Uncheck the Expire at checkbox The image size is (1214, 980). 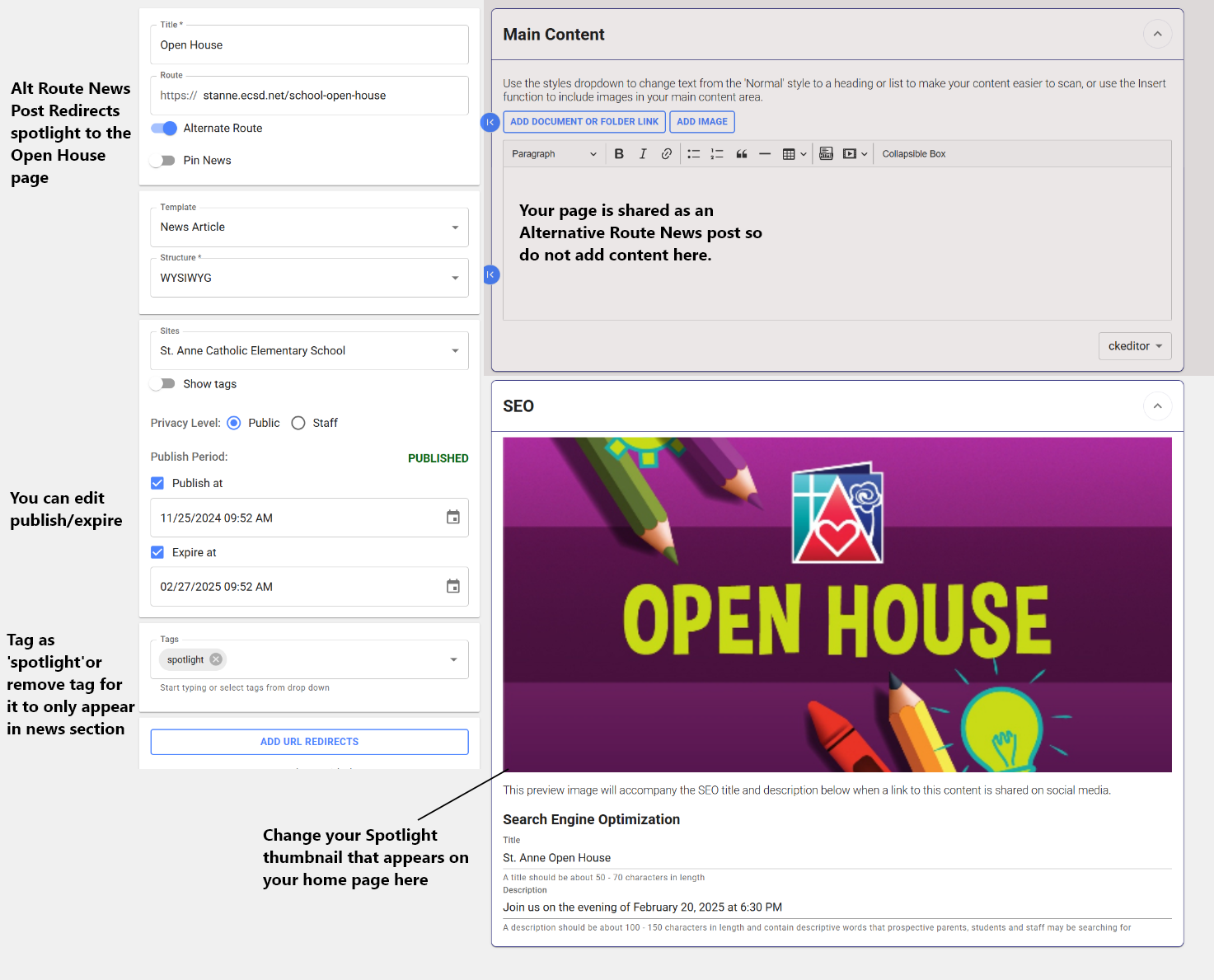(x=157, y=552)
